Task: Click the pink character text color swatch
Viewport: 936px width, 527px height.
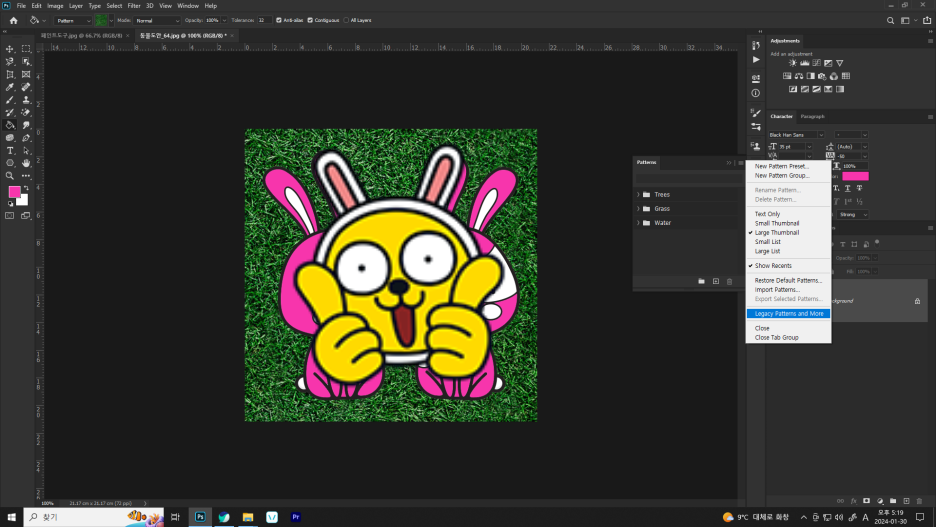Action: coord(855,176)
